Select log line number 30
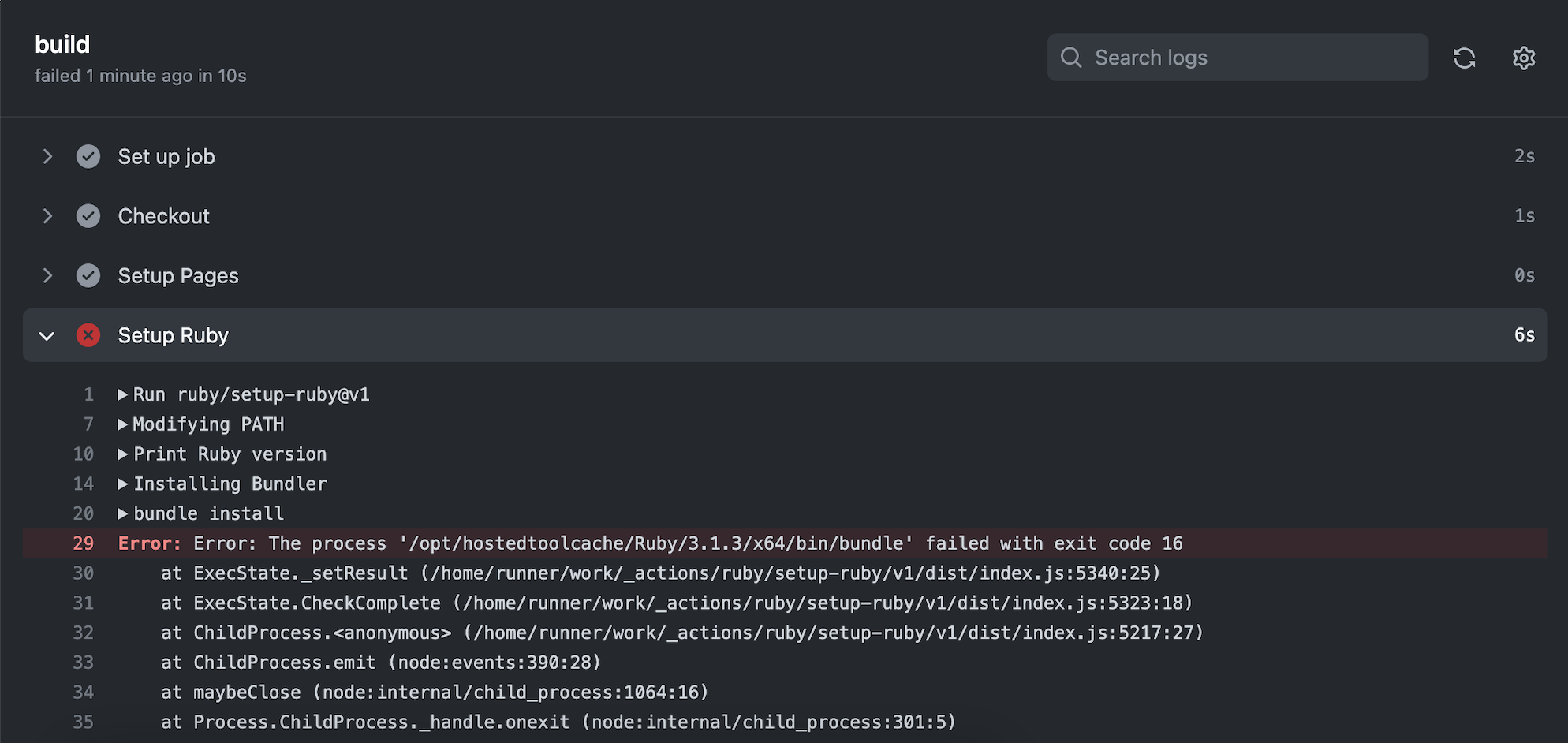This screenshot has height=743, width=1568. [x=83, y=573]
